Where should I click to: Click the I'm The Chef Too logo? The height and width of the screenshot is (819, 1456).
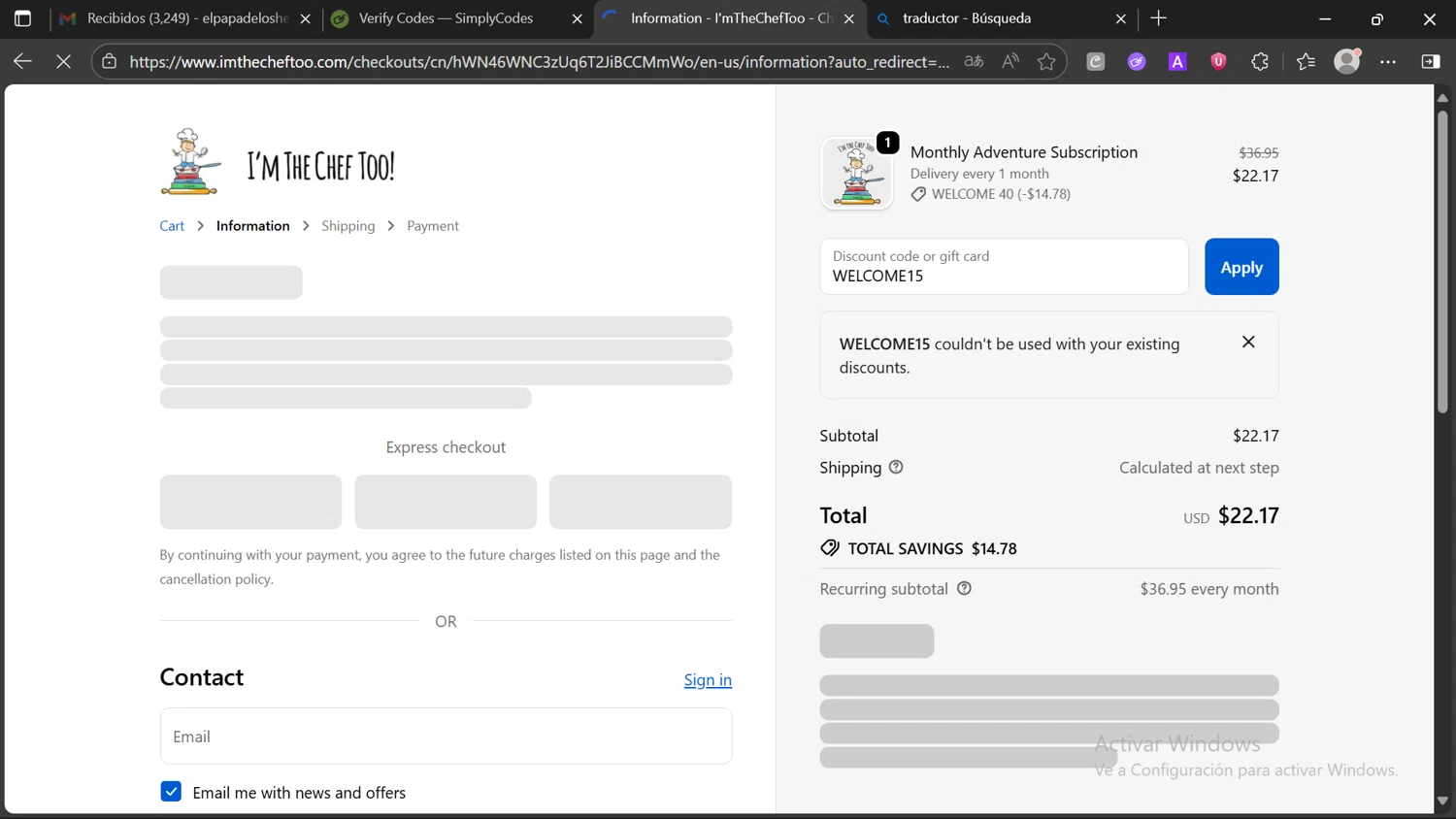tap(279, 162)
